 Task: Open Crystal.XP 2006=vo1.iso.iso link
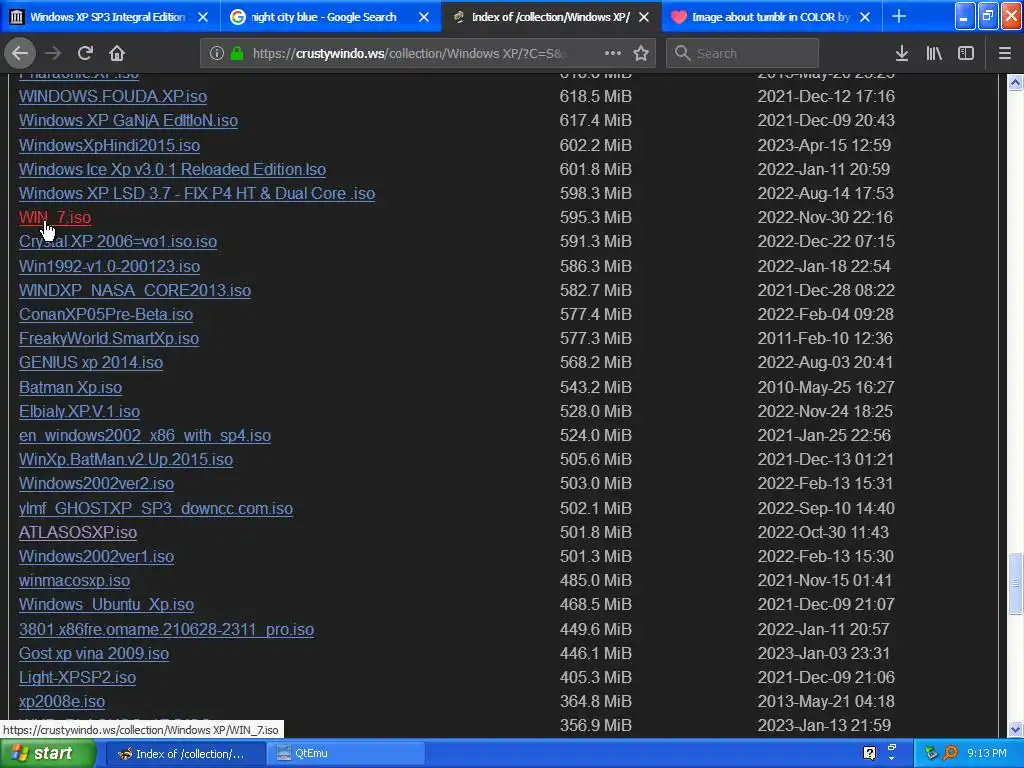pyautogui.click(x=118, y=242)
